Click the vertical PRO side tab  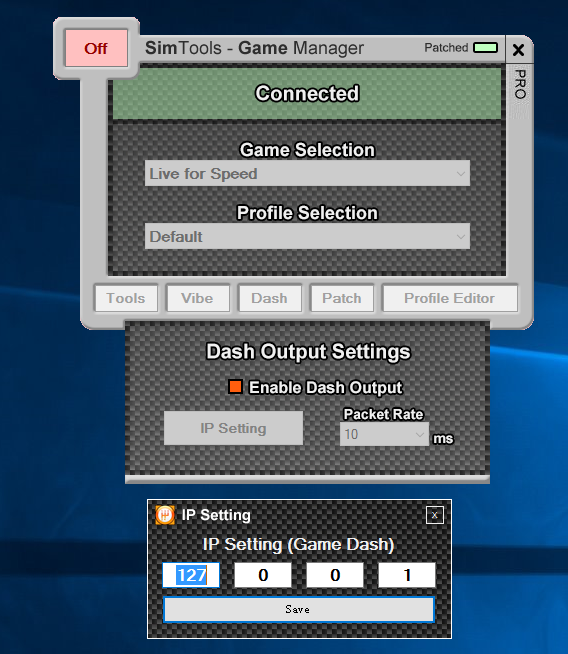pos(520,84)
